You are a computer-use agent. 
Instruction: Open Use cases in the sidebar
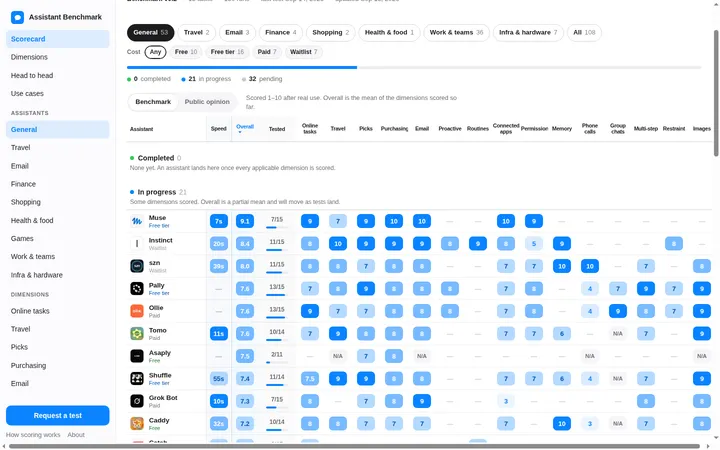pyautogui.click(x=58, y=93)
